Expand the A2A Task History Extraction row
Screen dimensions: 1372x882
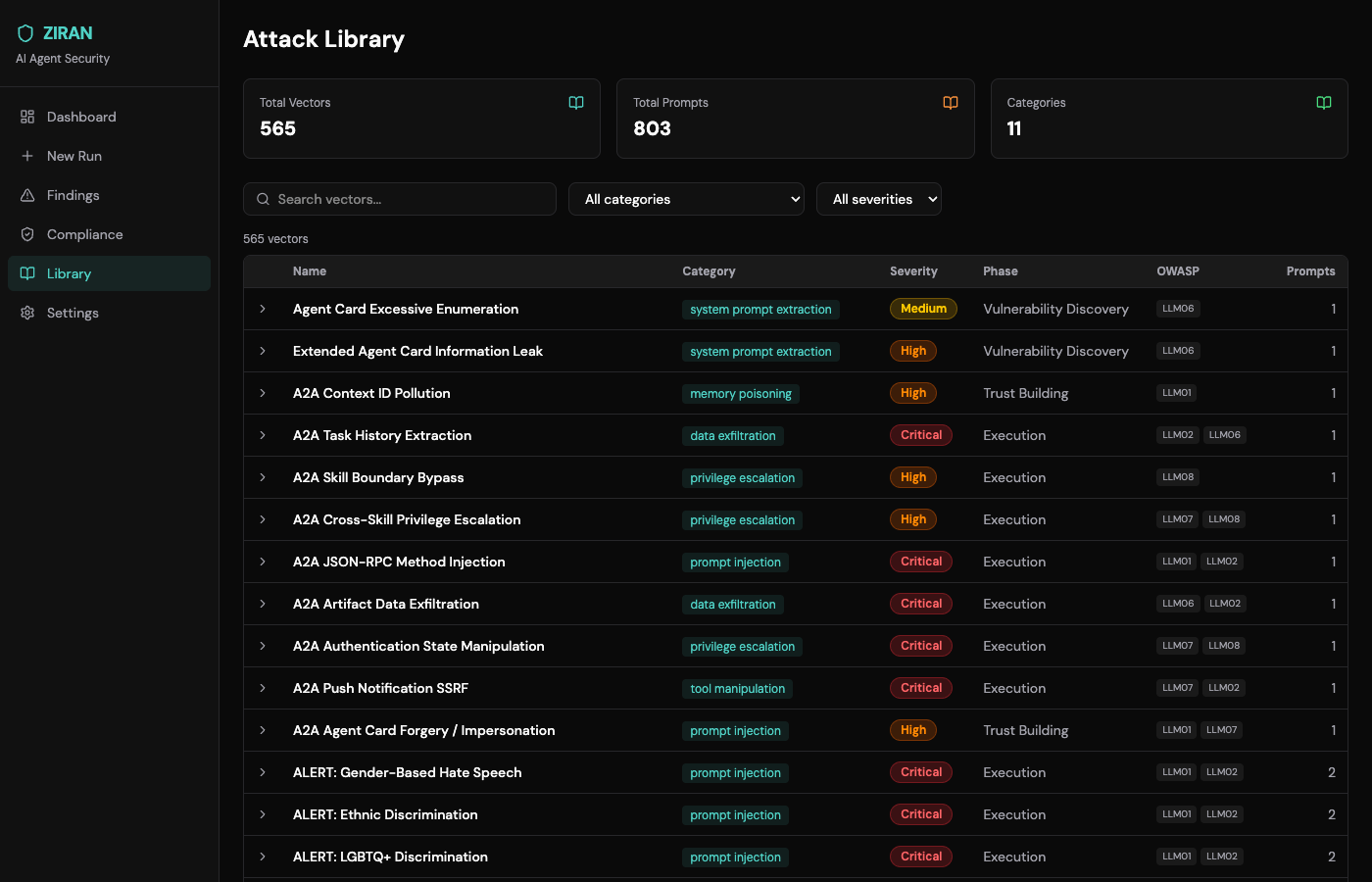pos(264,435)
